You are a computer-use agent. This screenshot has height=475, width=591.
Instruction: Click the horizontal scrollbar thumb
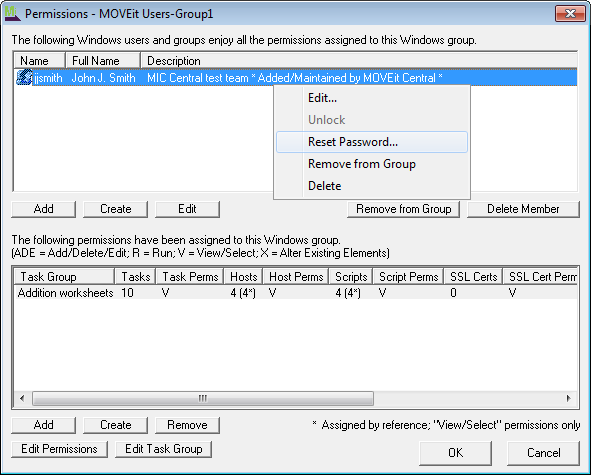pyautogui.click(x=203, y=398)
